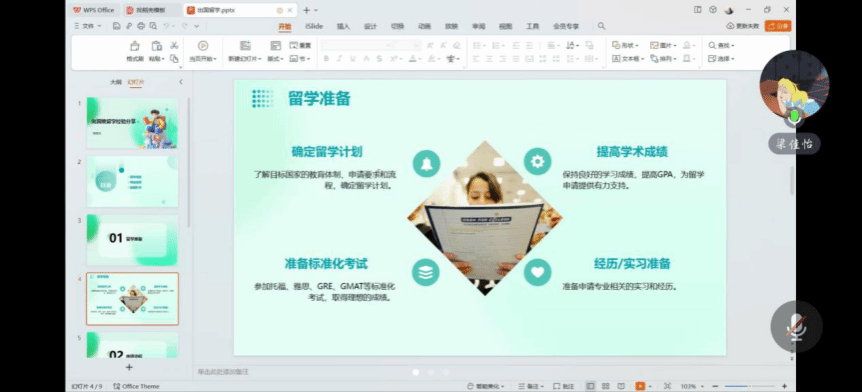Click the Cut scissors icon
The height and width of the screenshot is (392, 862).
tap(174, 46)
